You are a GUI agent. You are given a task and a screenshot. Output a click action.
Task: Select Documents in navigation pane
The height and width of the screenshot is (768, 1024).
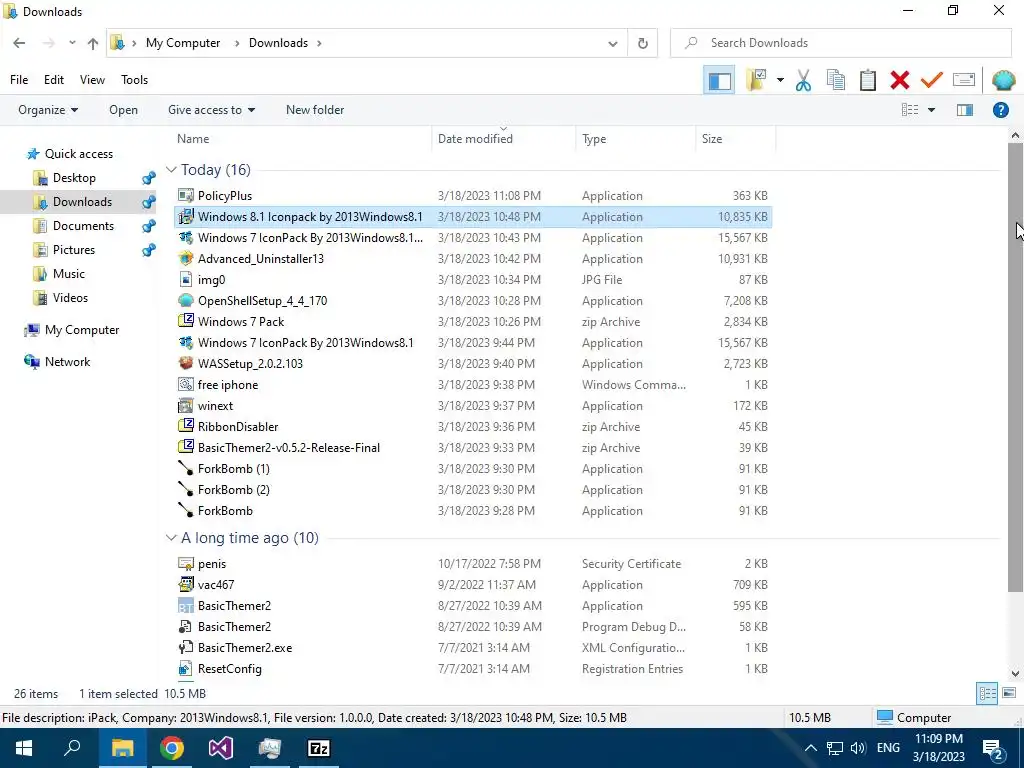[83, 225]
